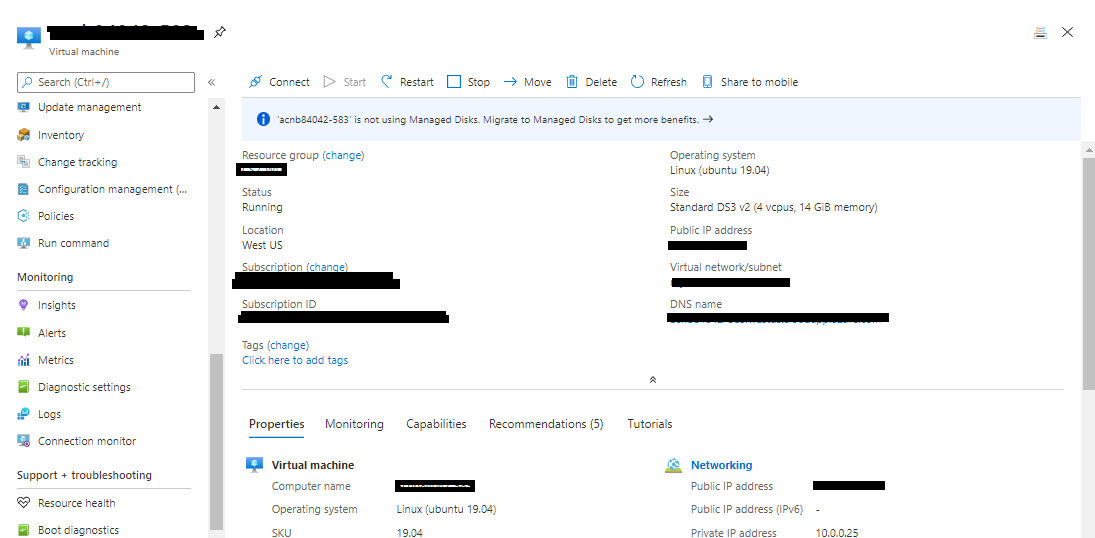Click the Metrics chart icon
The width and height of the screenshot is (1095, 538).
[x=24, y=360]
